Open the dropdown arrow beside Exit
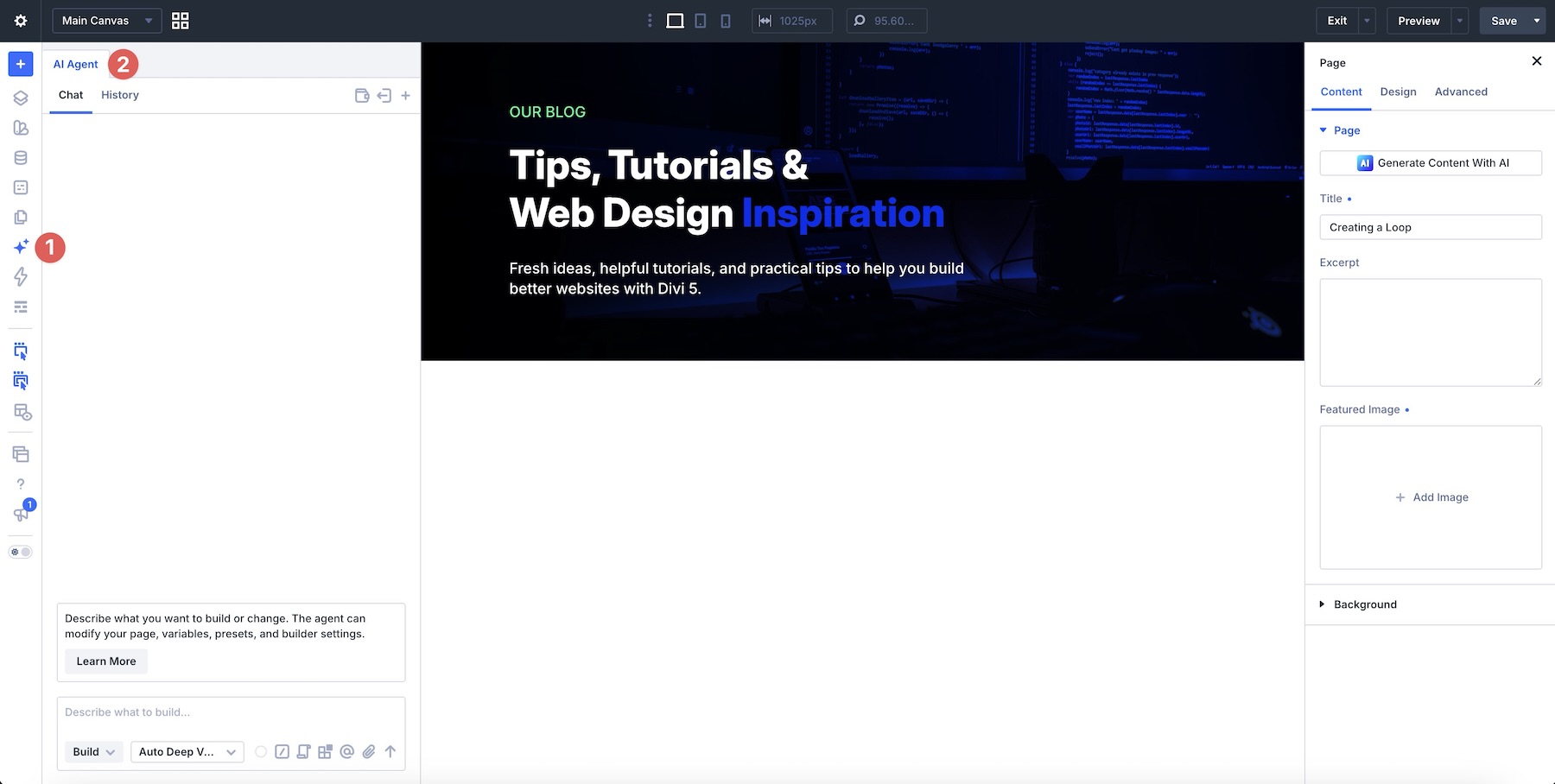Screen dimensions: 1555x784 [x=1367, y=21]
